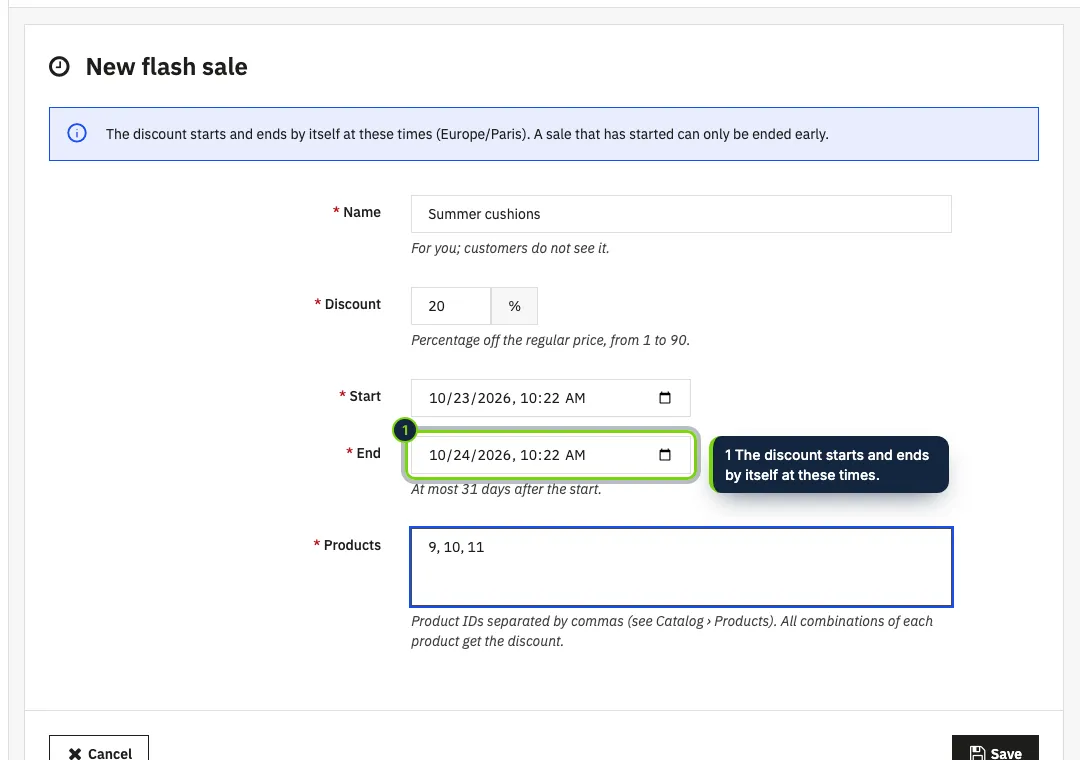Image resolution: width=1080 pixels, height=760 pixels.
Task: Click the hint 'At most 31 days after the start.'
Action: click(506, 489)
